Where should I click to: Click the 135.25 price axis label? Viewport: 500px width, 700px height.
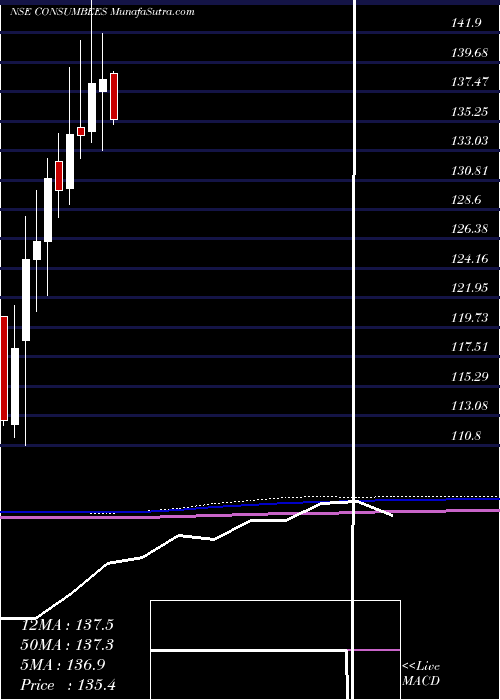(x=469, y=111)
